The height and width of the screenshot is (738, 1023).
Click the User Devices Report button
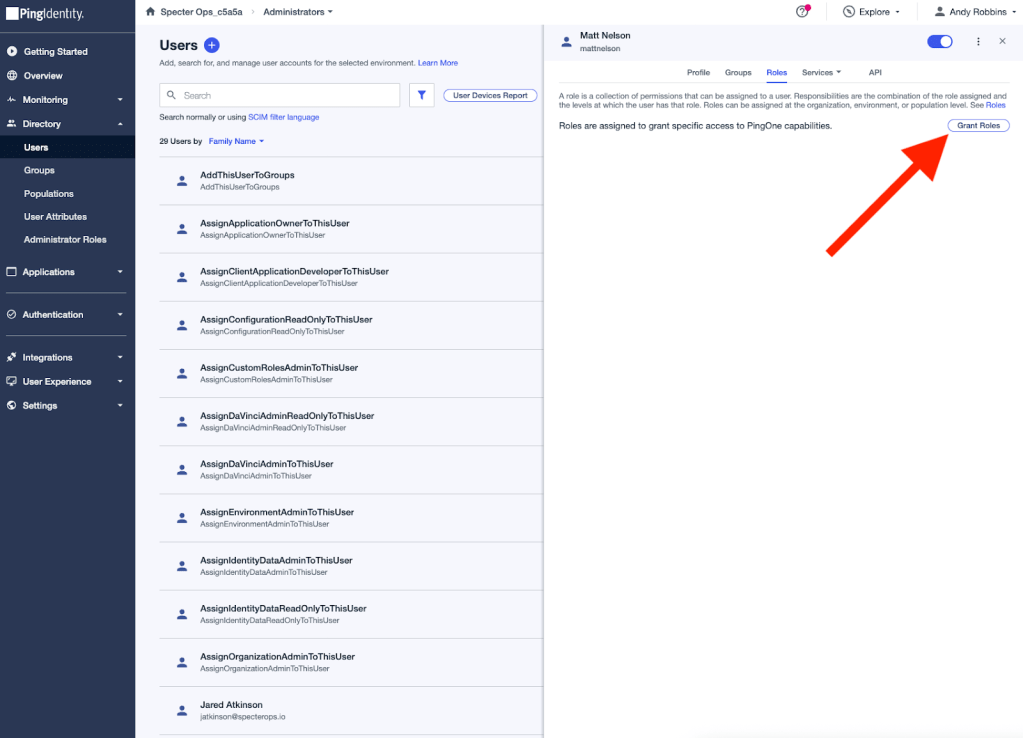coord(489,95)
